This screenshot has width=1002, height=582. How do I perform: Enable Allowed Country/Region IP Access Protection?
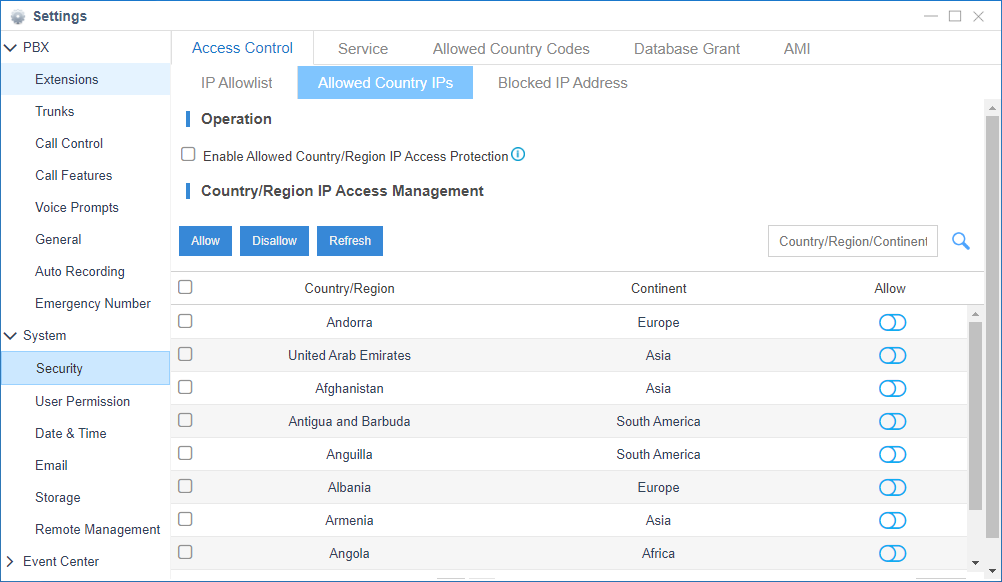[x=188, y=154]
